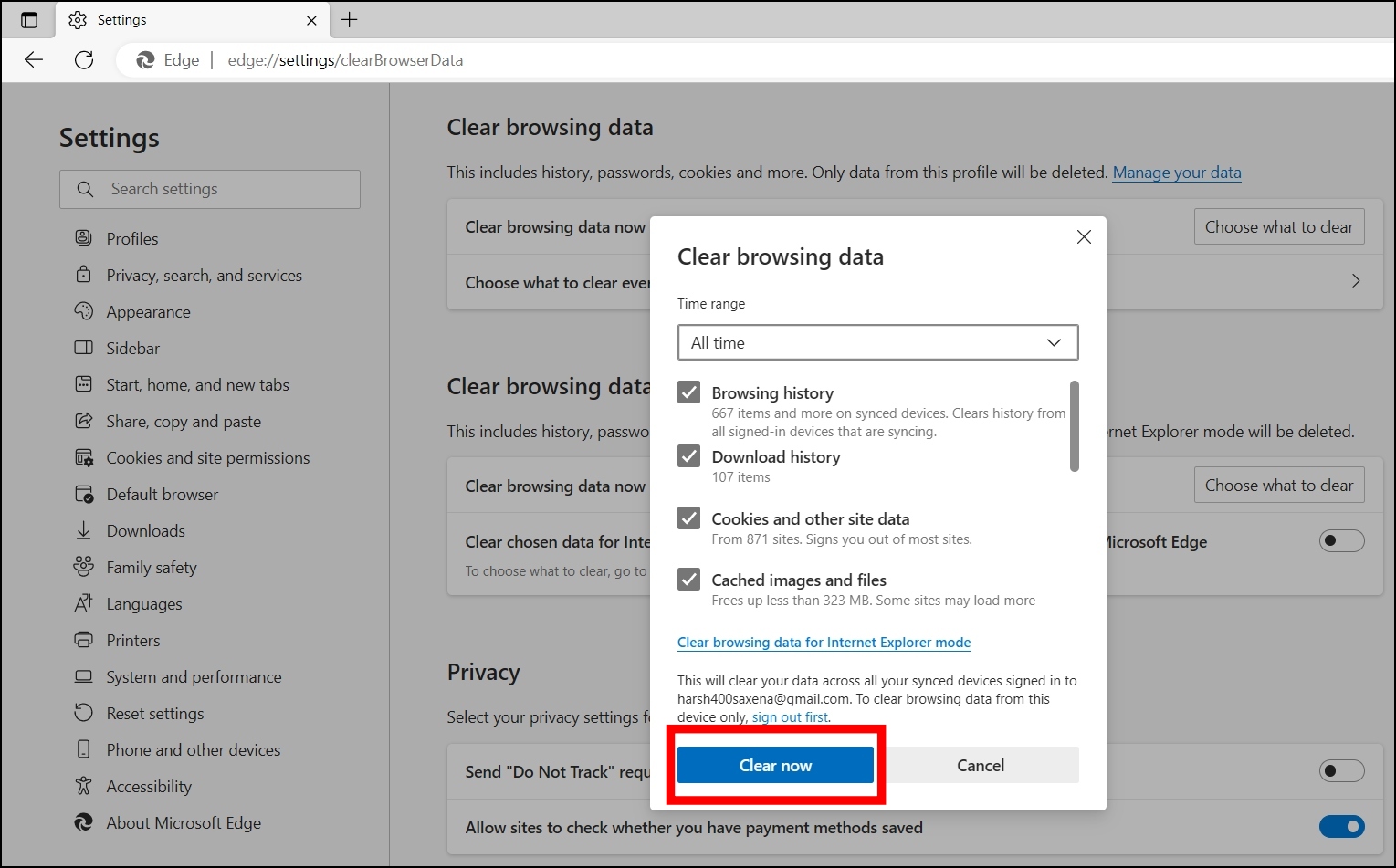Click the dialog list scrollbar

tap(1075, 426)
